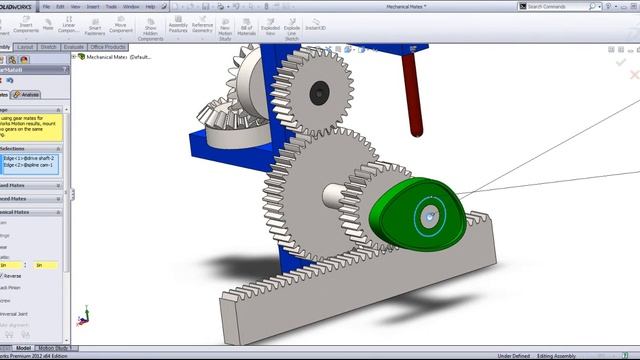Collapse the Mechanical Mates section
The width and height of the screenshot is (640, 360).
click(x=58, y=213)
